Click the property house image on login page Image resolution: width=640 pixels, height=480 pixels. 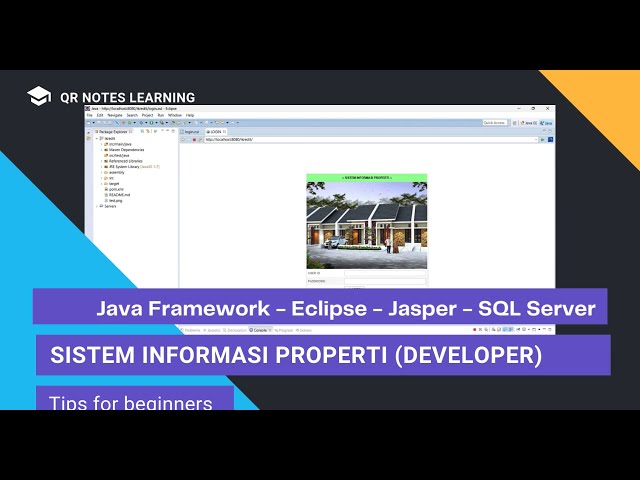coord(367,225)
